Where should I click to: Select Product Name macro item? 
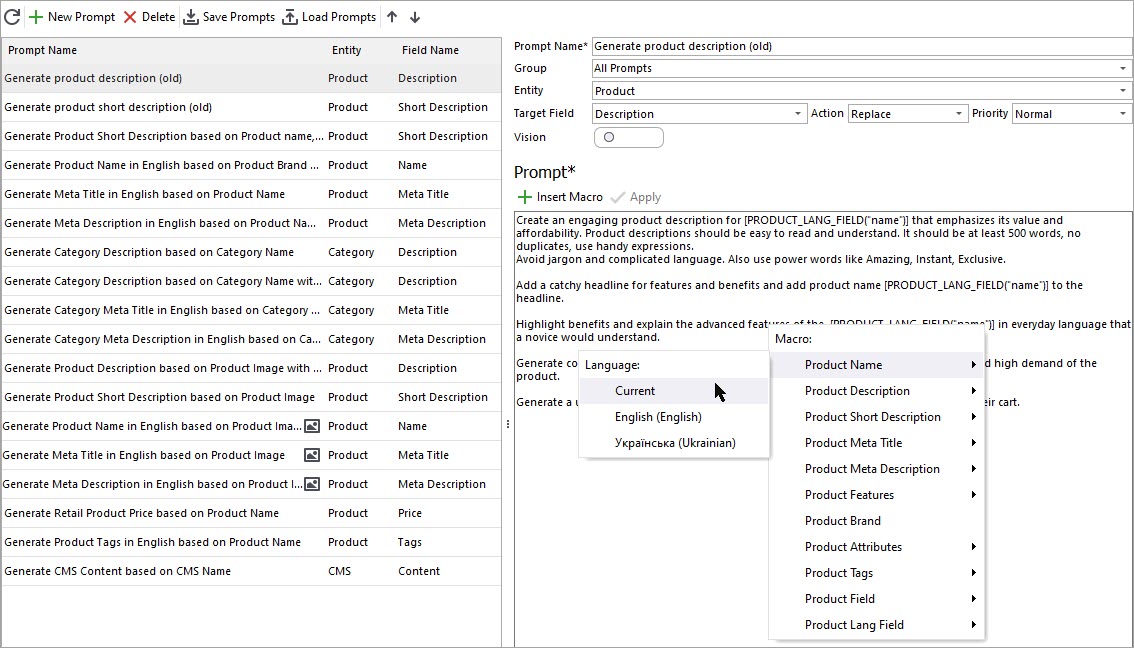click(x=877, y=364)
